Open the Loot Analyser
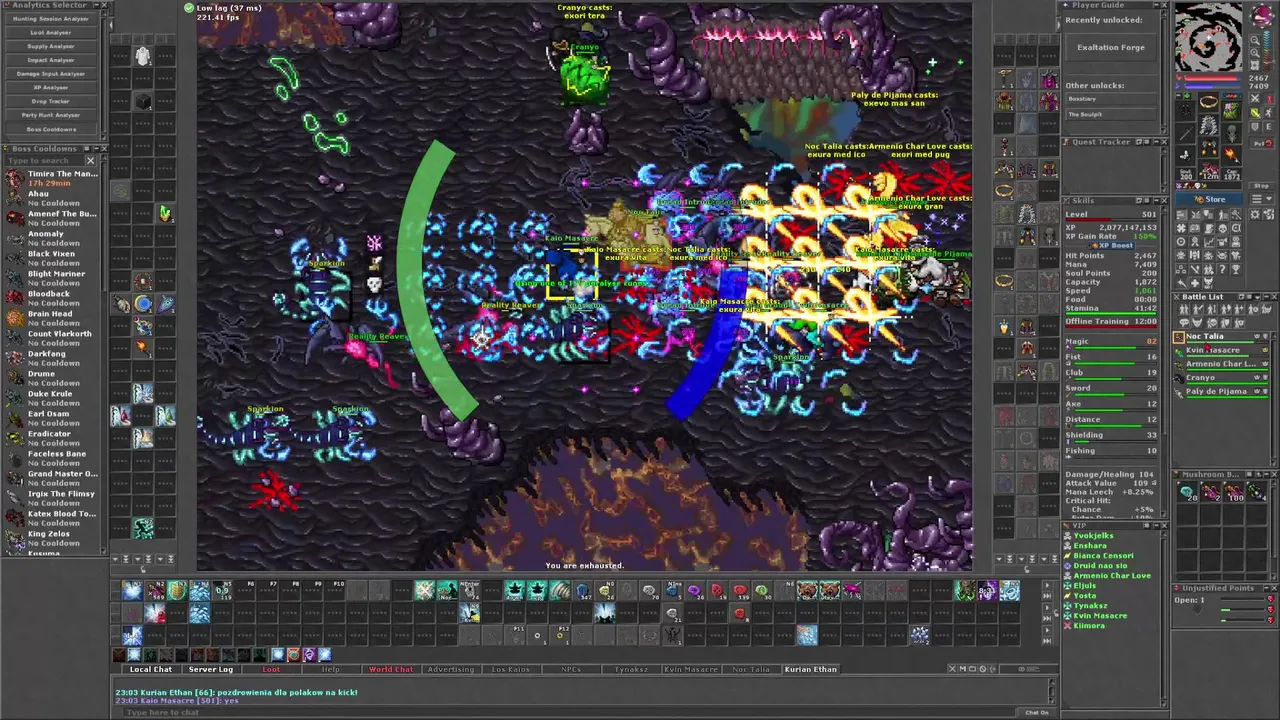The image size is (1280, 720). tap(51, 33)
